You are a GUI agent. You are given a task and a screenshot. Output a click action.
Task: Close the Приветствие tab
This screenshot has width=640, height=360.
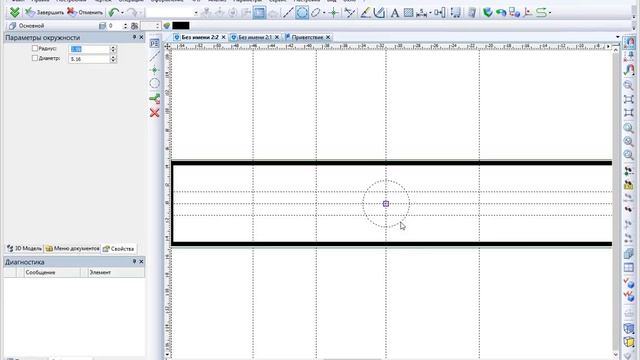[x=328, y=37]
